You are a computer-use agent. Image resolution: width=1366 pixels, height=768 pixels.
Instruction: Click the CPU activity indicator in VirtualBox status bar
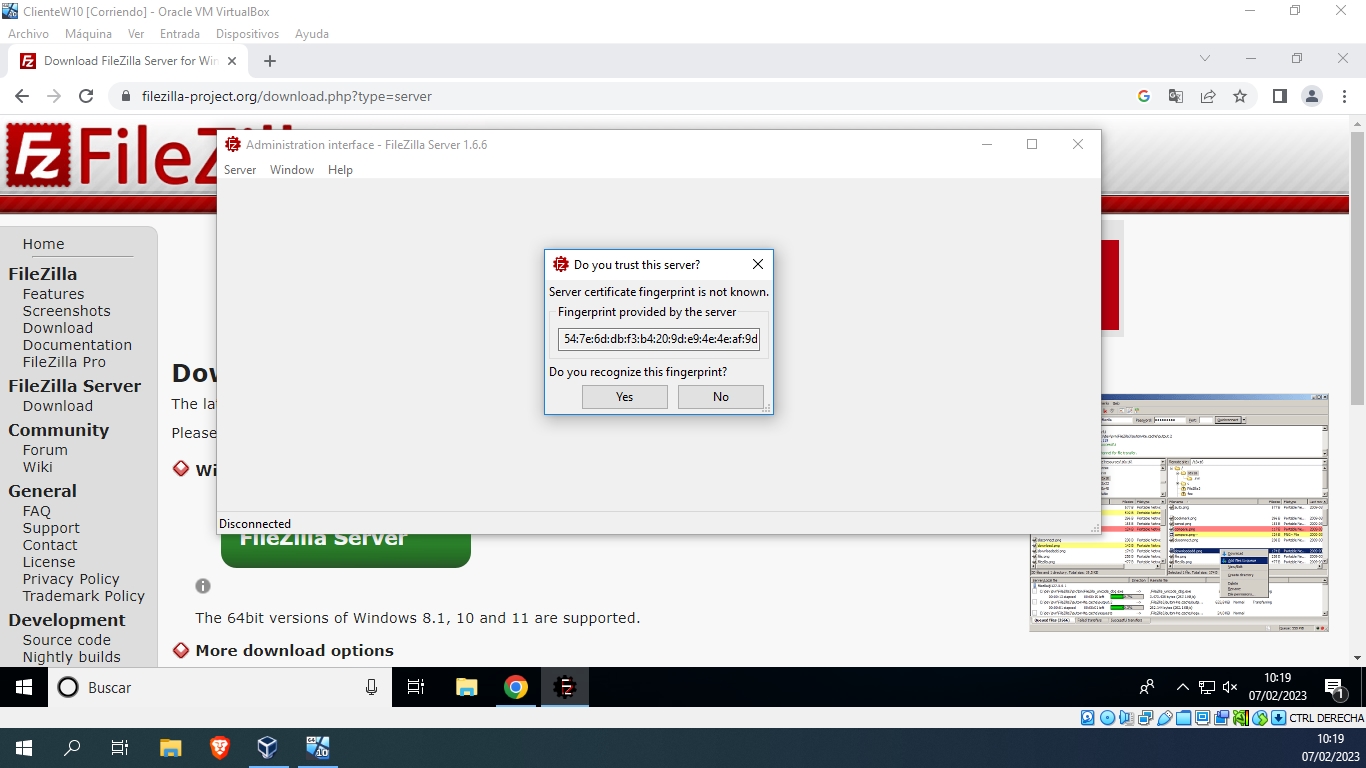tap(1241, 718)
